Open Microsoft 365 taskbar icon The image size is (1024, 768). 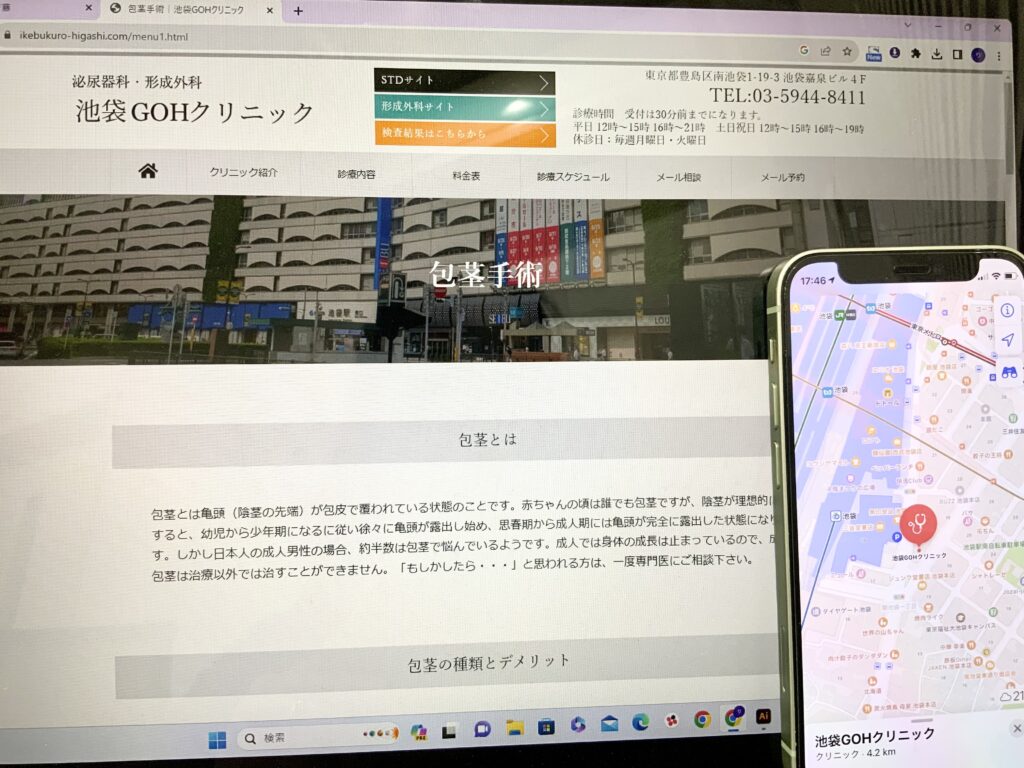(x=577, y=724)
